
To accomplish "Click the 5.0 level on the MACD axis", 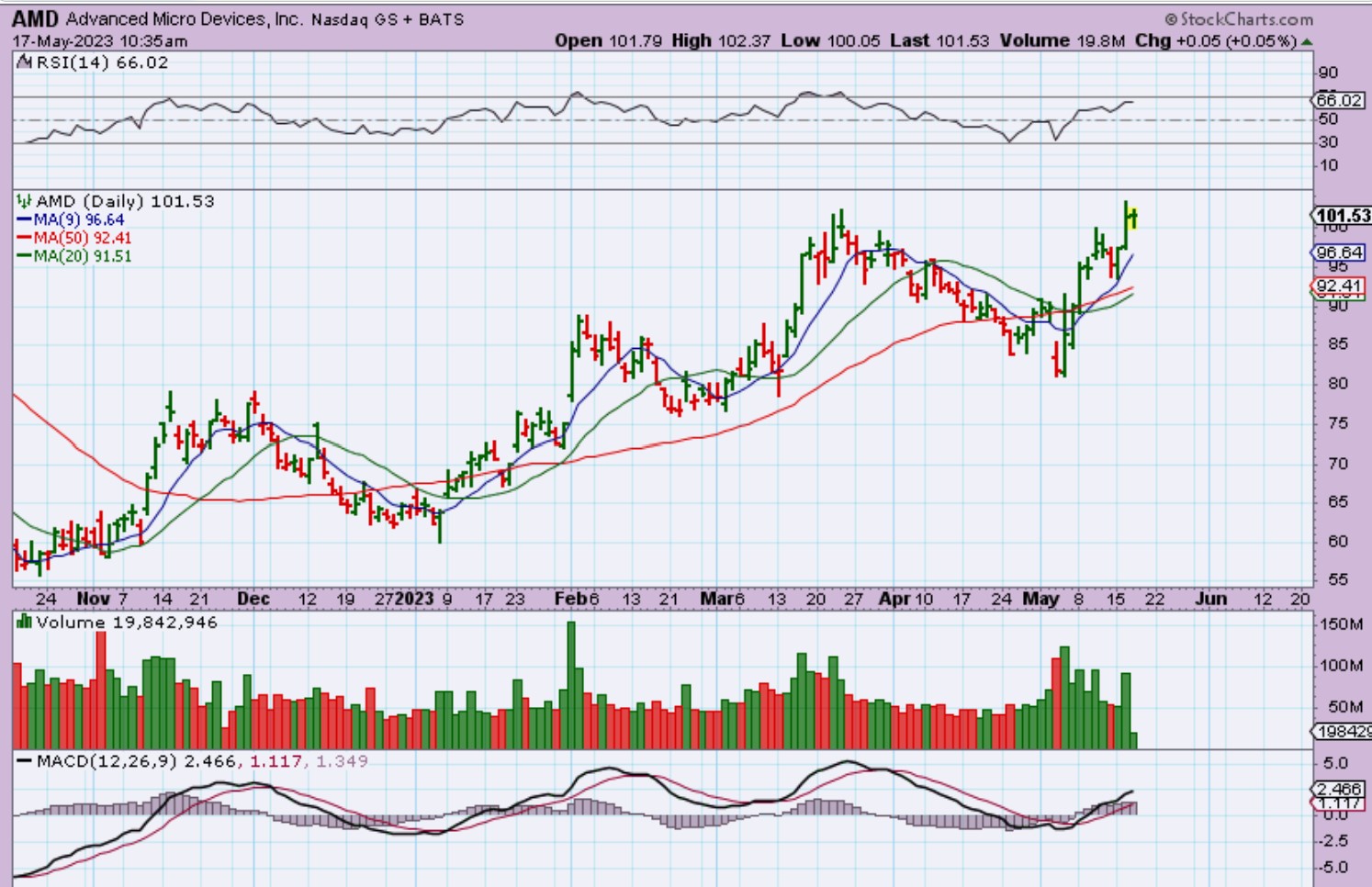I will [1336, 763].
